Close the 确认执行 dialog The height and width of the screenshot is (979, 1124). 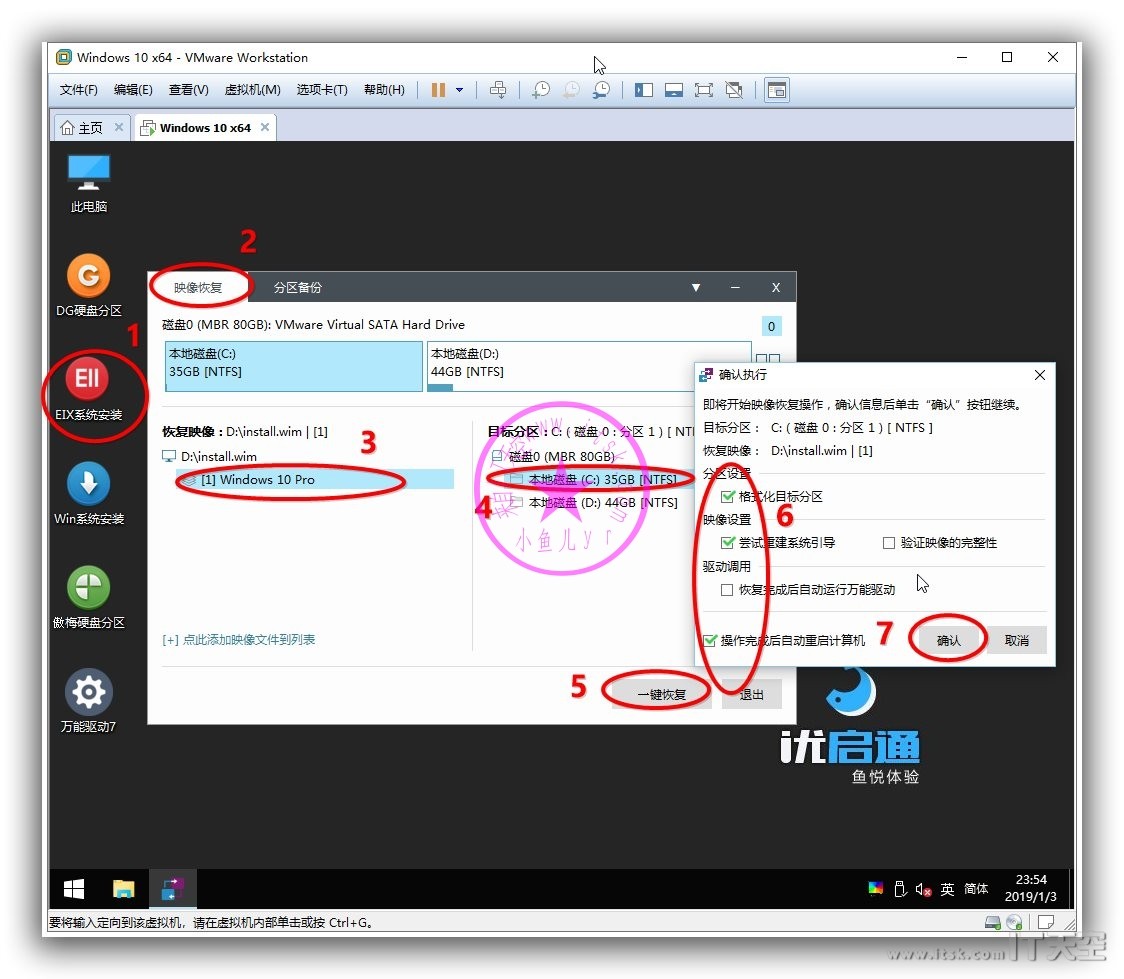coord(1040,375)
